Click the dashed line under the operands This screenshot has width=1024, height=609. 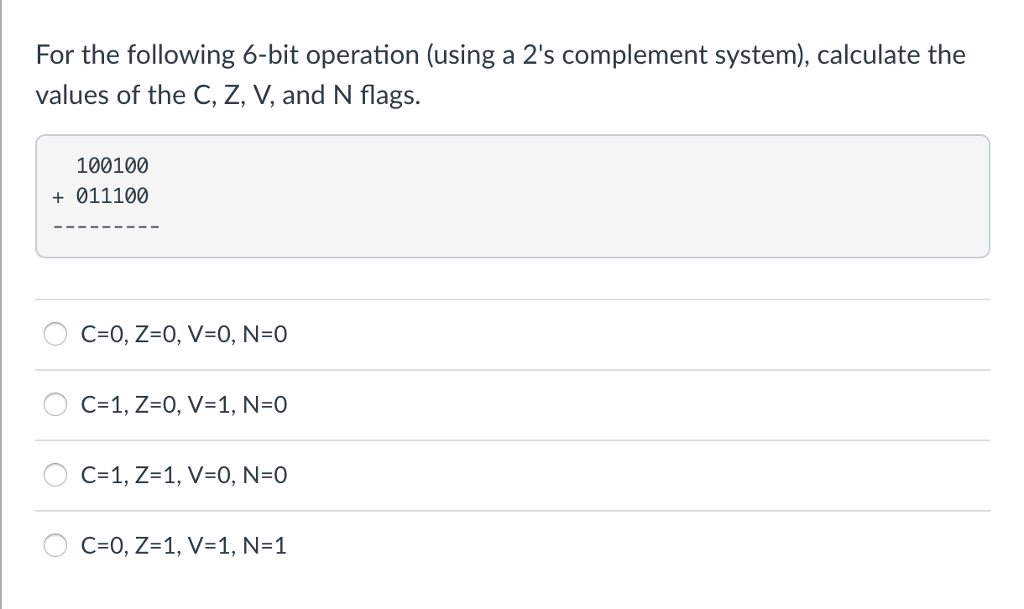tap(106, 227)
